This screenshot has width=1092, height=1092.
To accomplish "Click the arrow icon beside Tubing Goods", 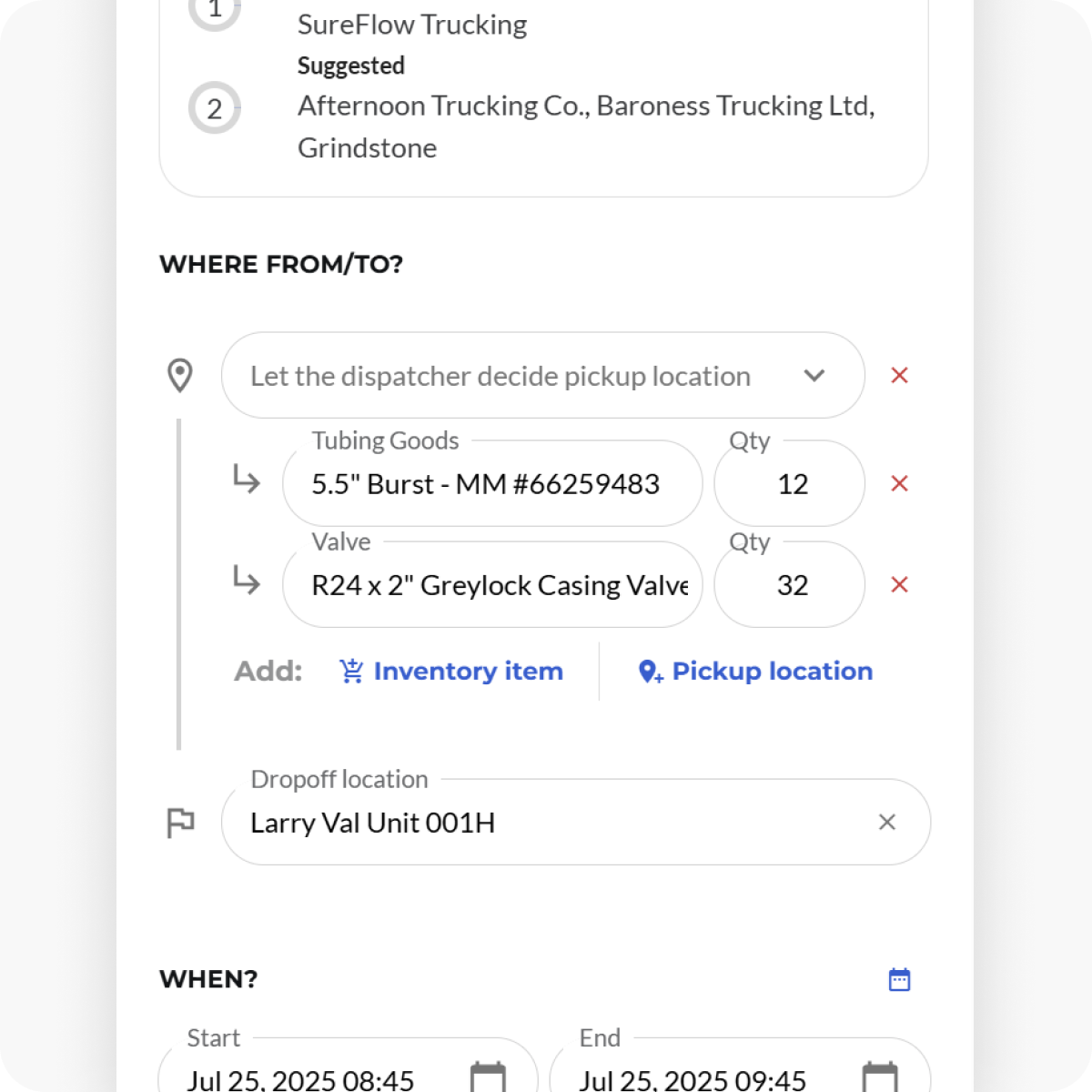I will click(x=246, y=479).
